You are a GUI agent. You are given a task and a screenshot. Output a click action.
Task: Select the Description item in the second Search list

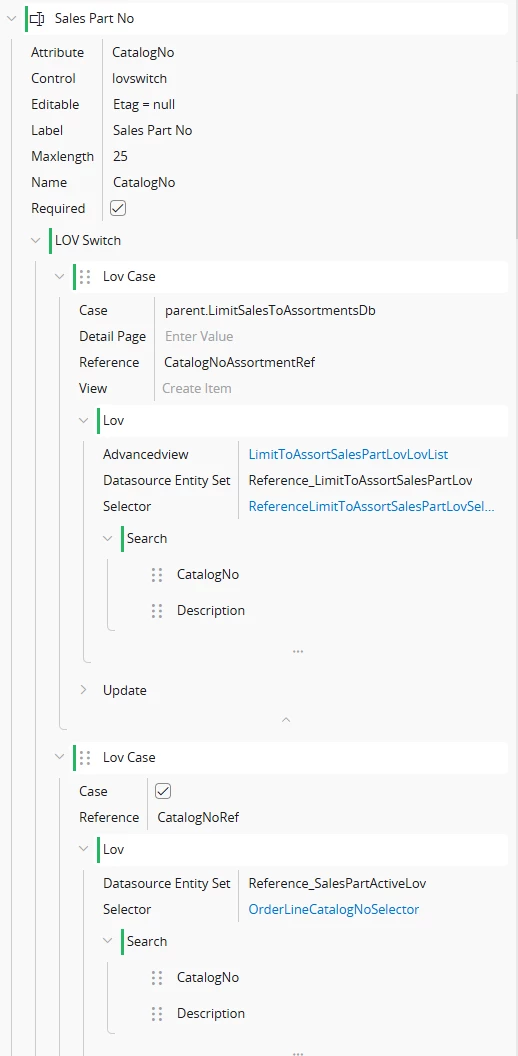pyautogui.click(x=211, y=1014)
